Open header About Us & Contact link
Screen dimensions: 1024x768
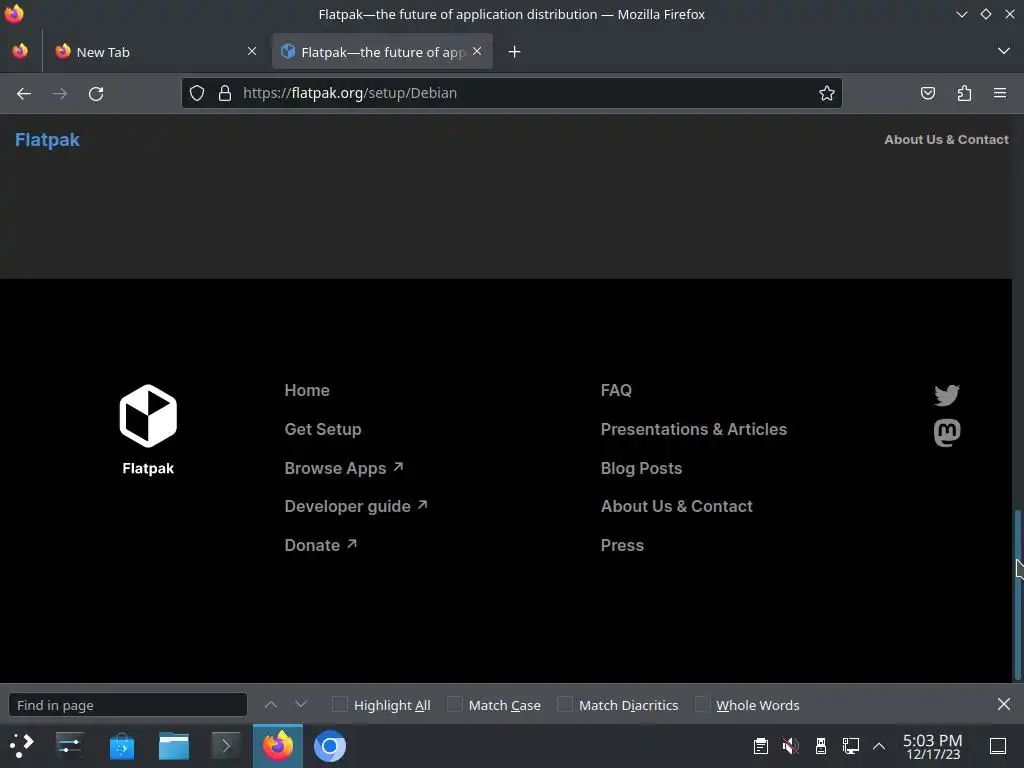(x=946, y=139)
